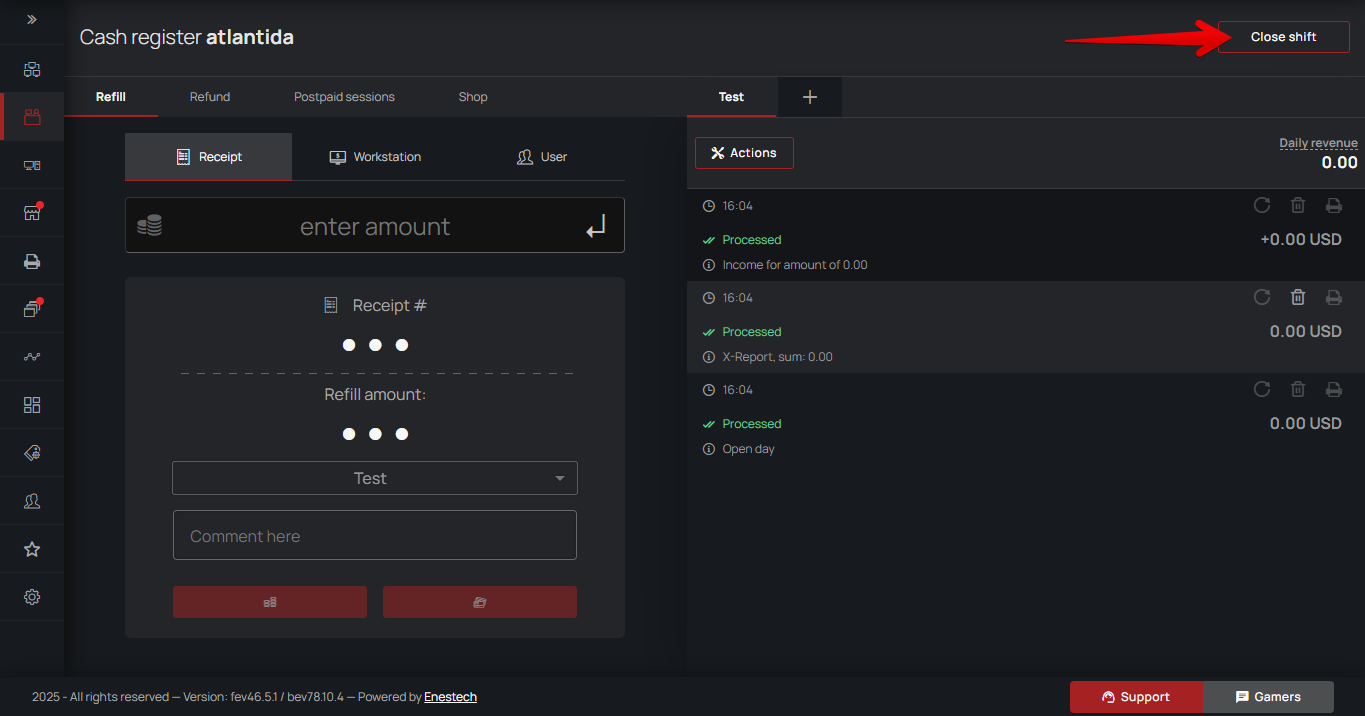Open the Support chat button
This screenshot has height=716, width=1365.
[1136, 697]
